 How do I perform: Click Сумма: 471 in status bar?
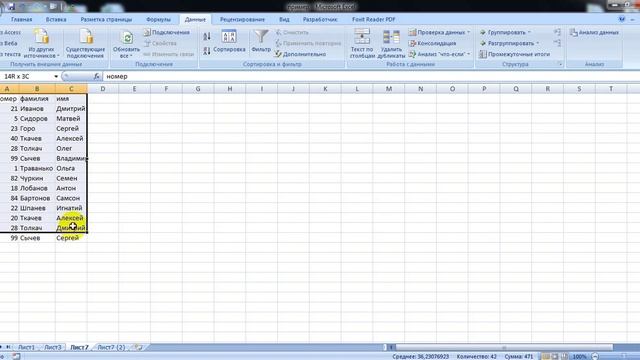pyautogui.click(x=518, y=356)
